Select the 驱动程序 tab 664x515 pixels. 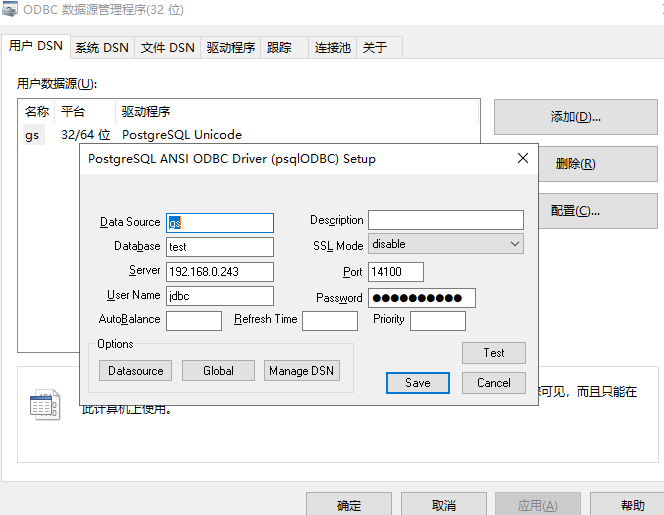(x=231, y=47)
